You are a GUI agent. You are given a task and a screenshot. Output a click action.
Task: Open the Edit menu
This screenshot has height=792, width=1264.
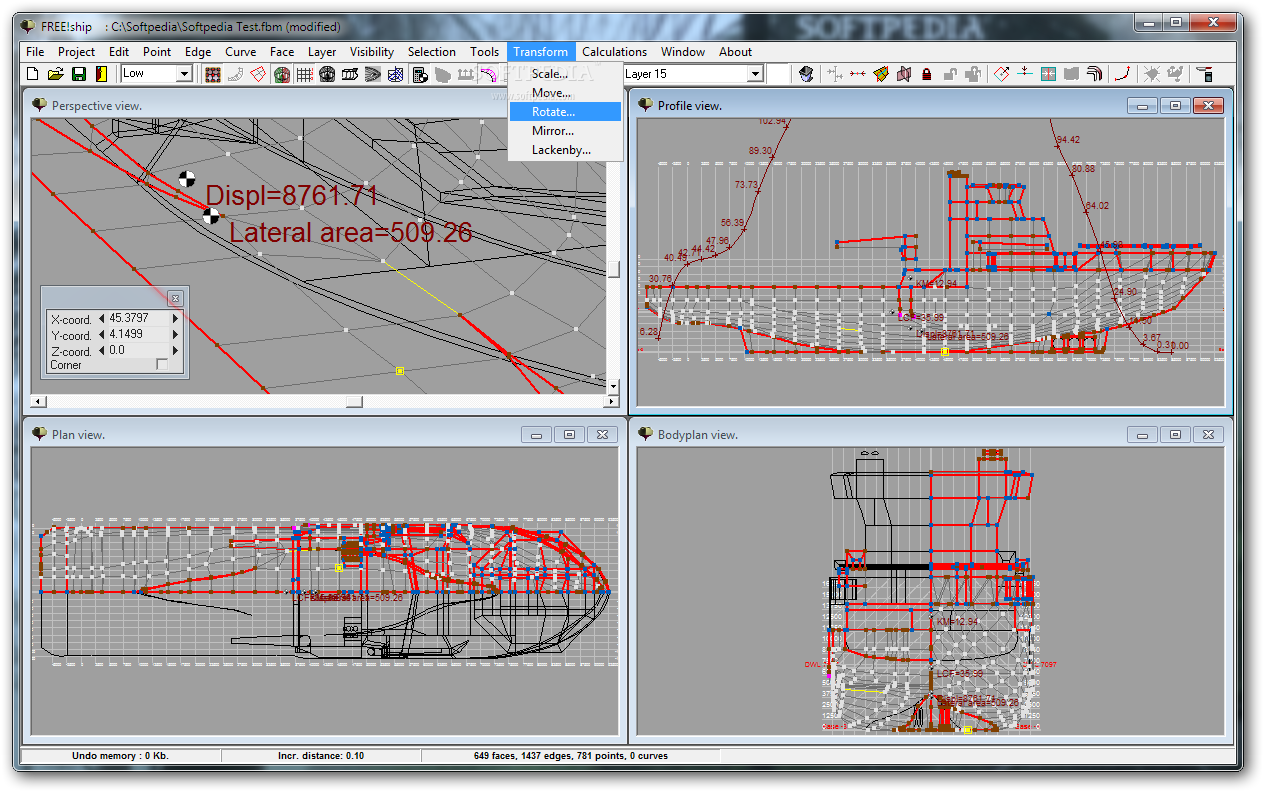[119, 52]
